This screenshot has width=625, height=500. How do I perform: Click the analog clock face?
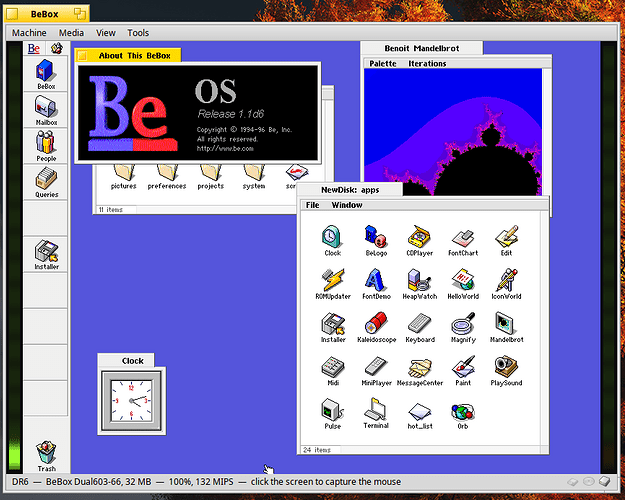click(x=132, y=401)
